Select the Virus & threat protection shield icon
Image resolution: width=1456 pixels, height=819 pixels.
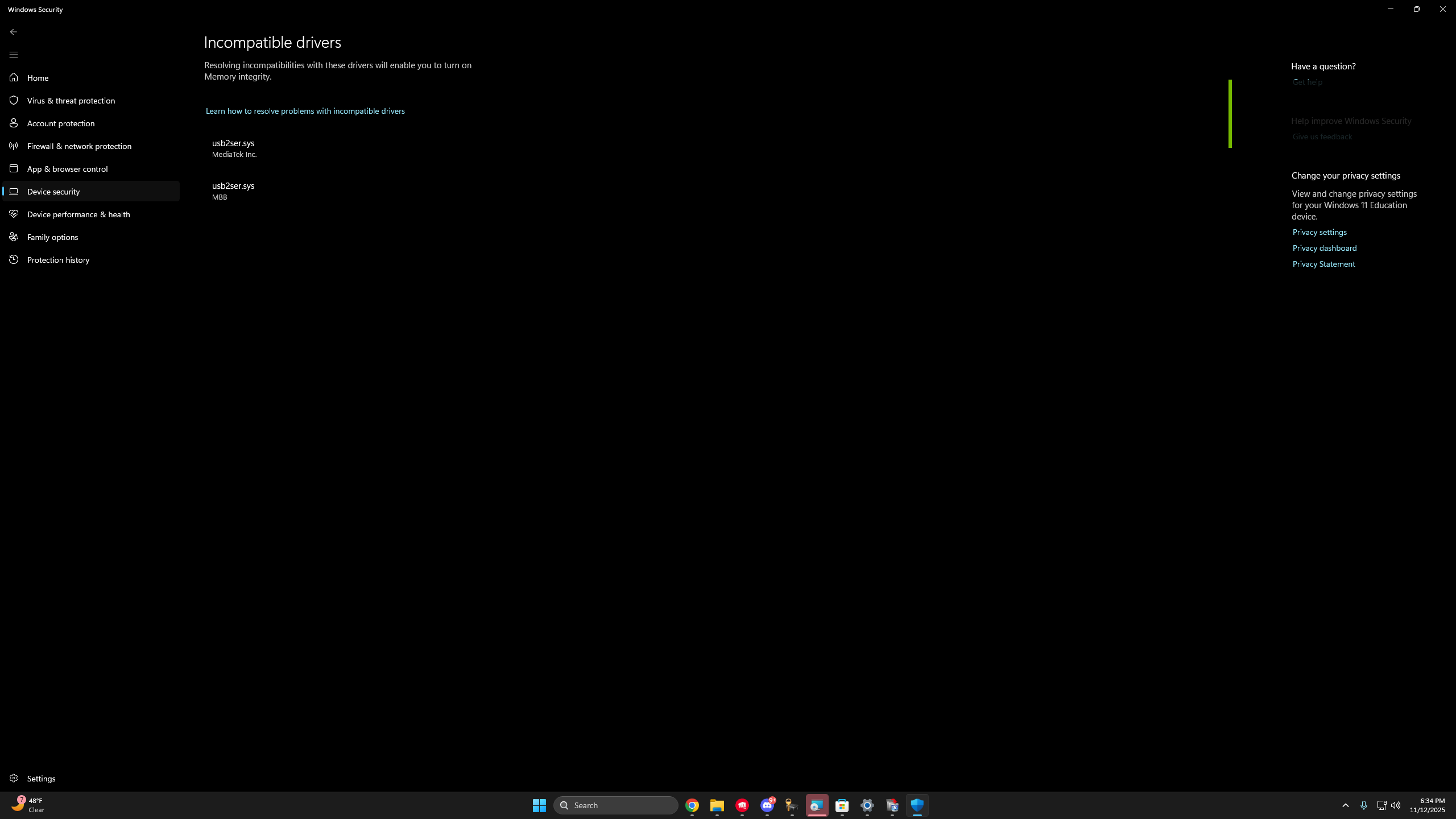pos(14,100)
